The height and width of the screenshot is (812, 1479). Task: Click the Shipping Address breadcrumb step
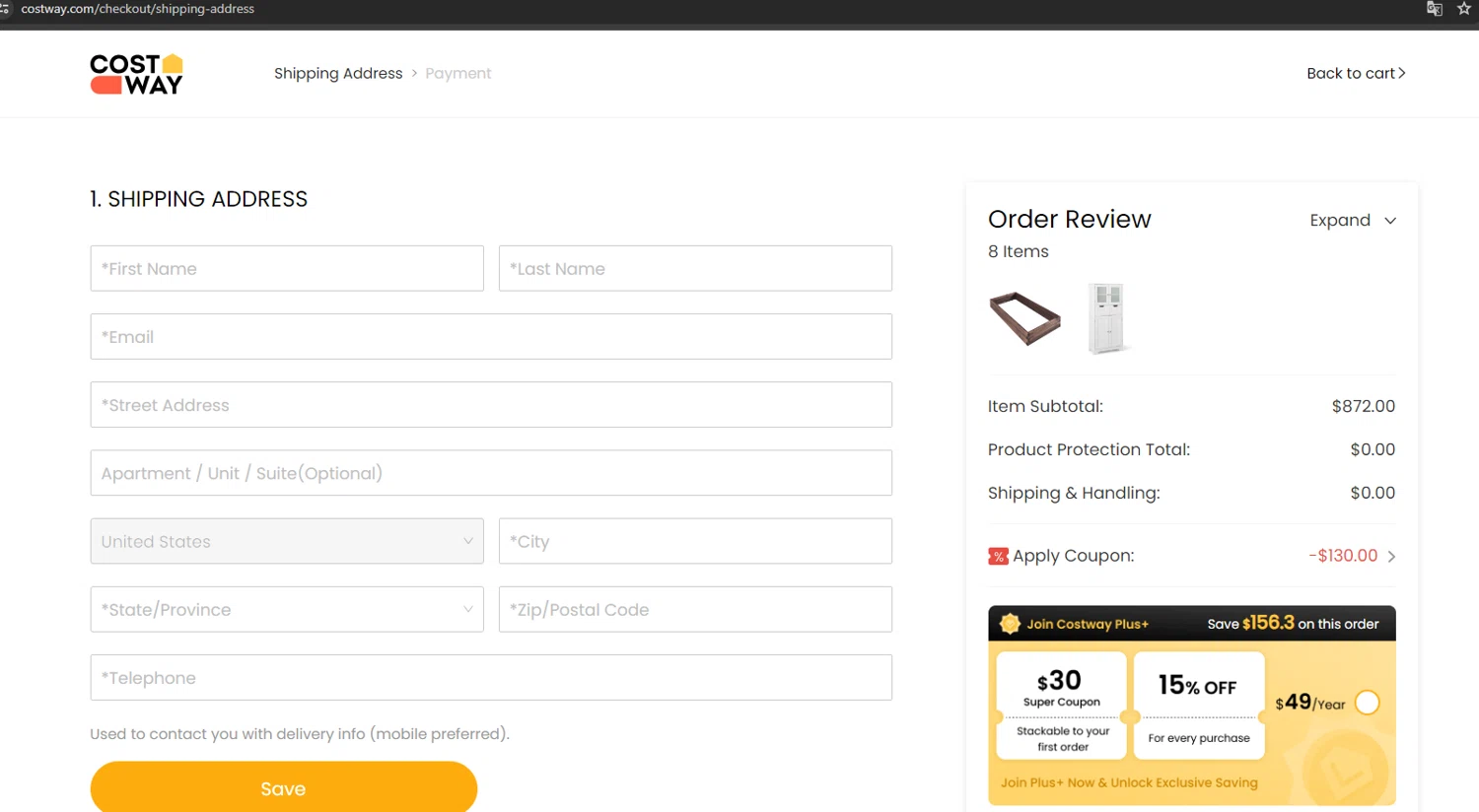[338, 74]
